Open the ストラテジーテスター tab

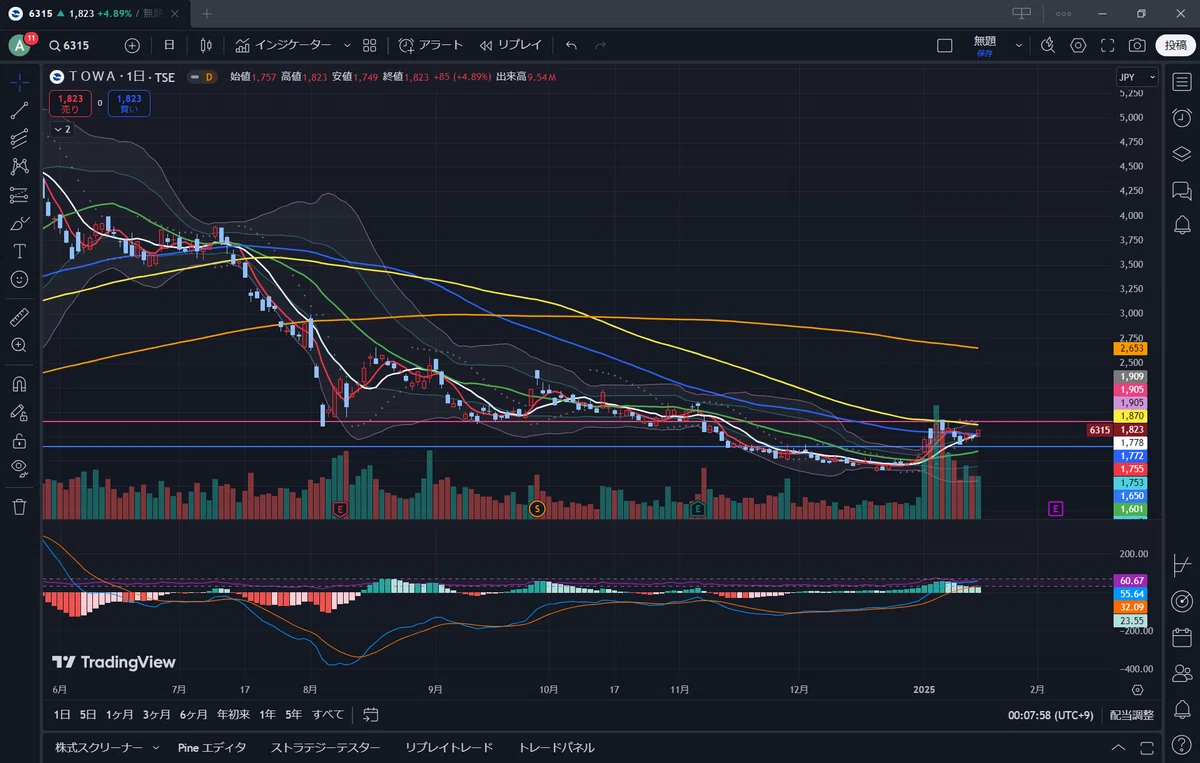coord(326,748)
